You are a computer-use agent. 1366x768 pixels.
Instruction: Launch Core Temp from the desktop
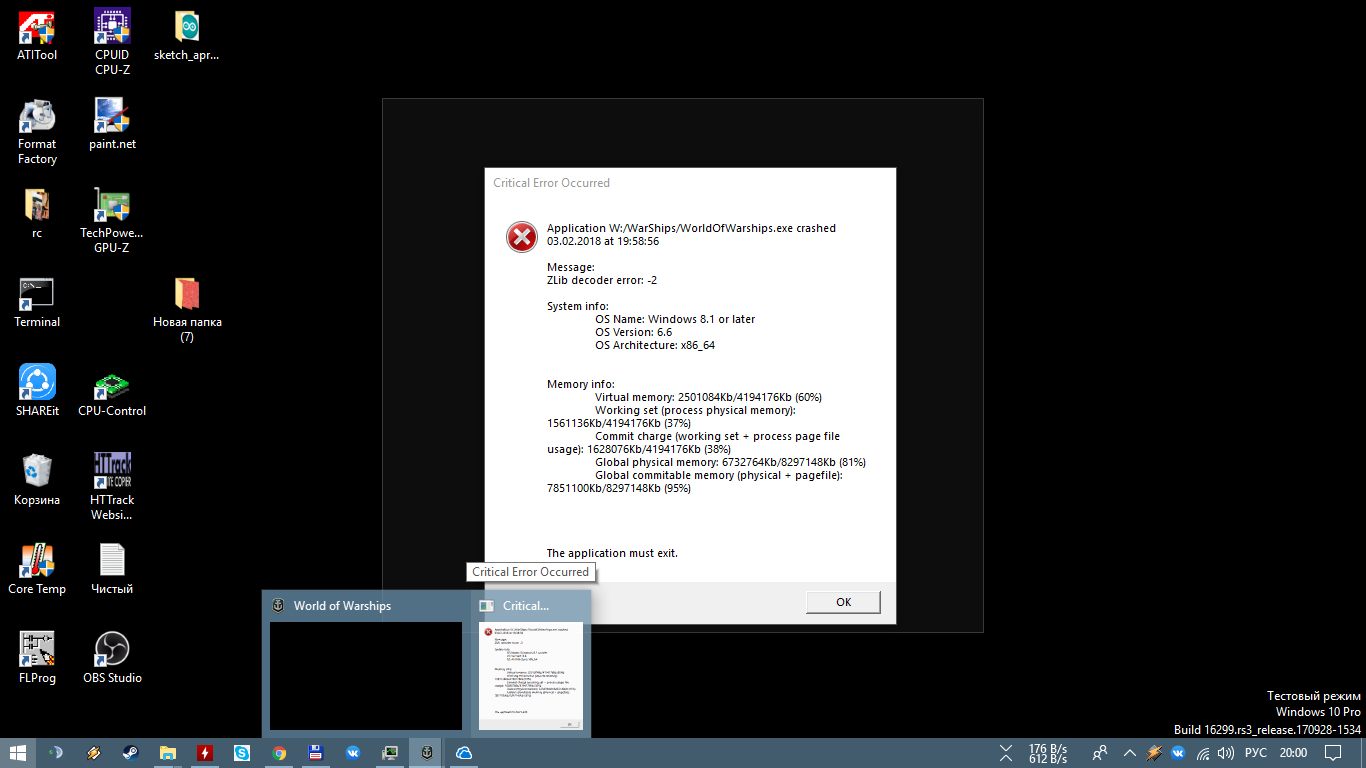coord(37,569)
